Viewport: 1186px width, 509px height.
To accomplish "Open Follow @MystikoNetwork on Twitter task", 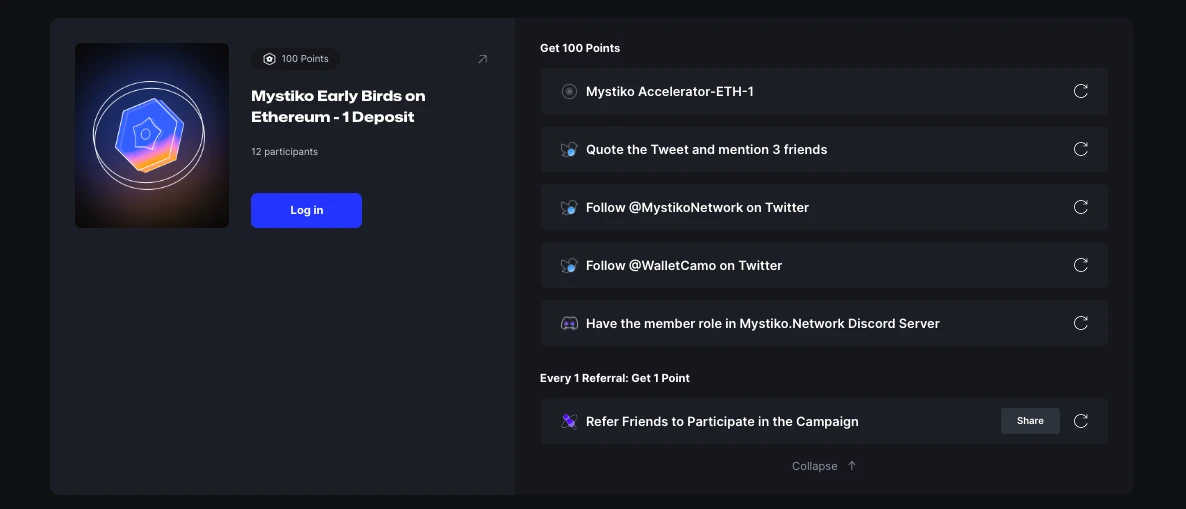I will 697,207.
